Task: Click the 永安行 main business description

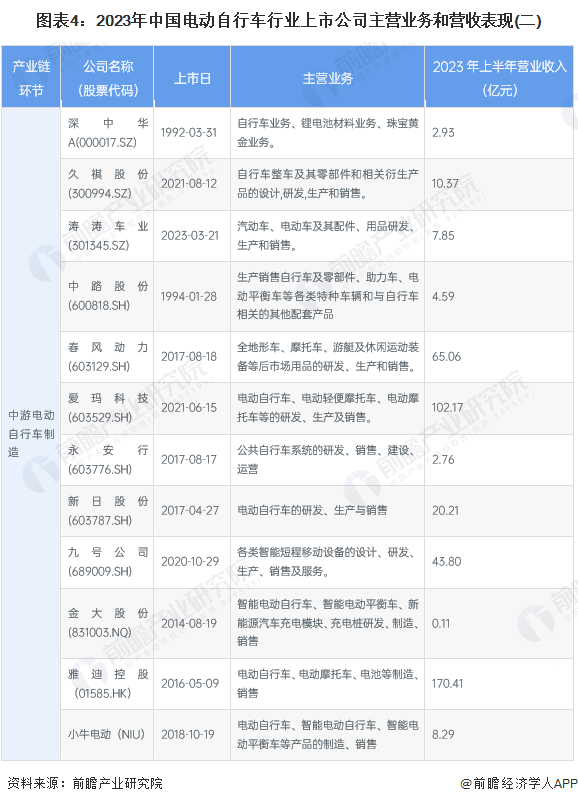Action: (327, 459)
